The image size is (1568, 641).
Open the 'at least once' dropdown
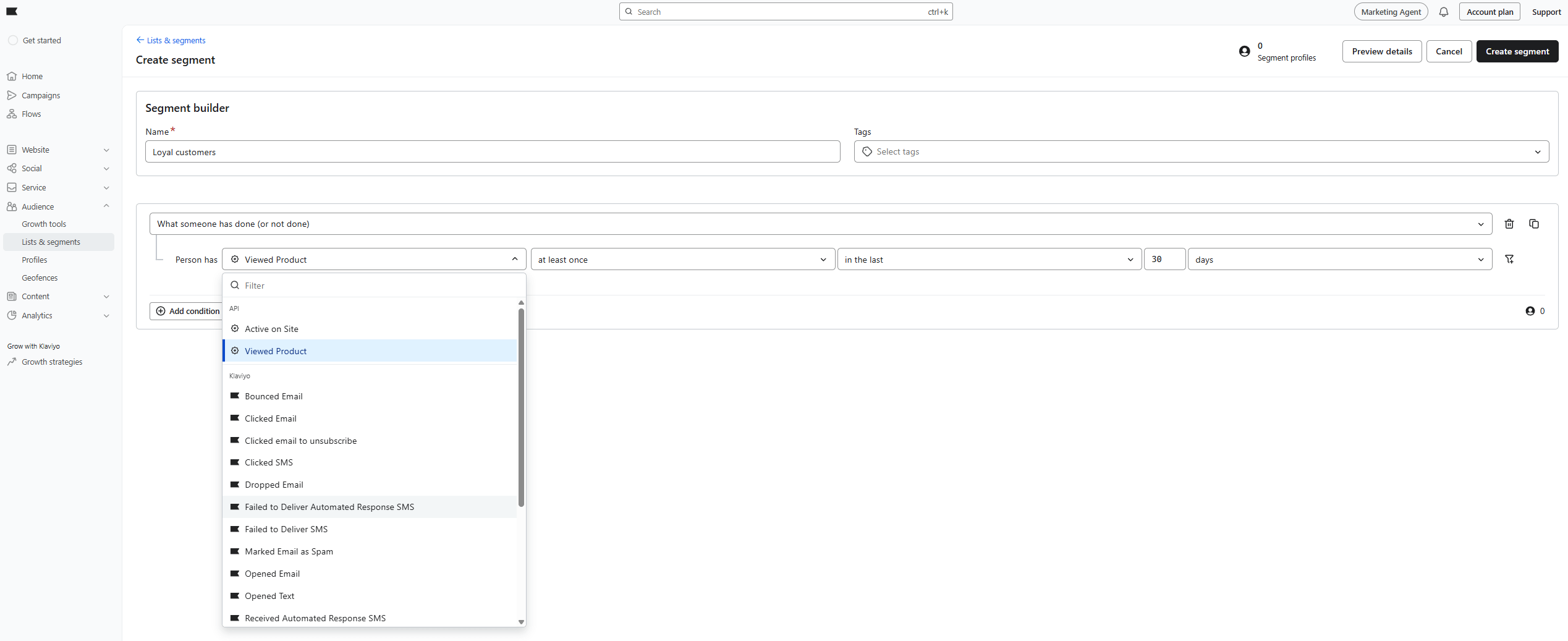(x=682, y=259)
